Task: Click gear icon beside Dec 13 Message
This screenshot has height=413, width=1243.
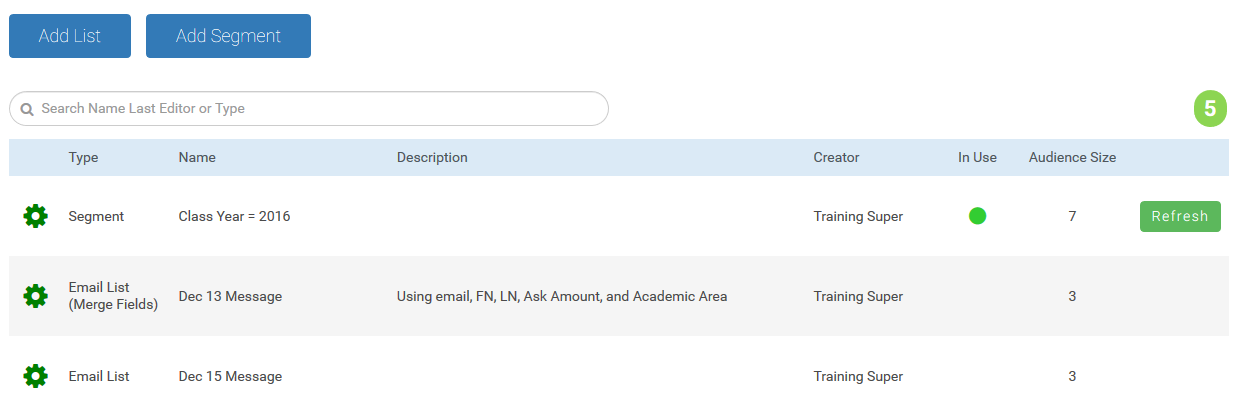Action: coord(35,296)
